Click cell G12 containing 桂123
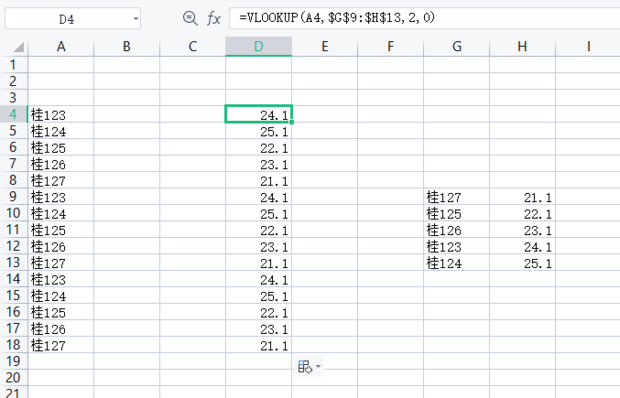The width and height of the screenshot is (620, 398). pyautogui.click(x=457, y=246)
